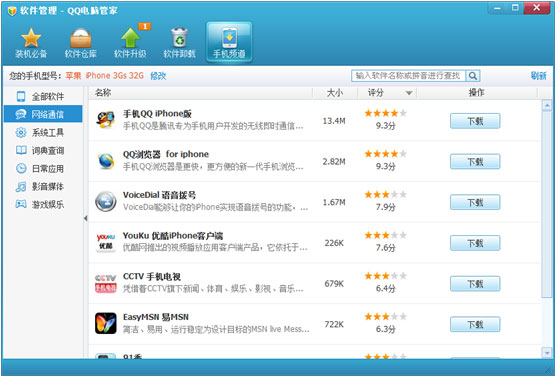Click the 全部软件 phone icon in sidebar
Screen dimensions: 558x378
pos(21,96)
